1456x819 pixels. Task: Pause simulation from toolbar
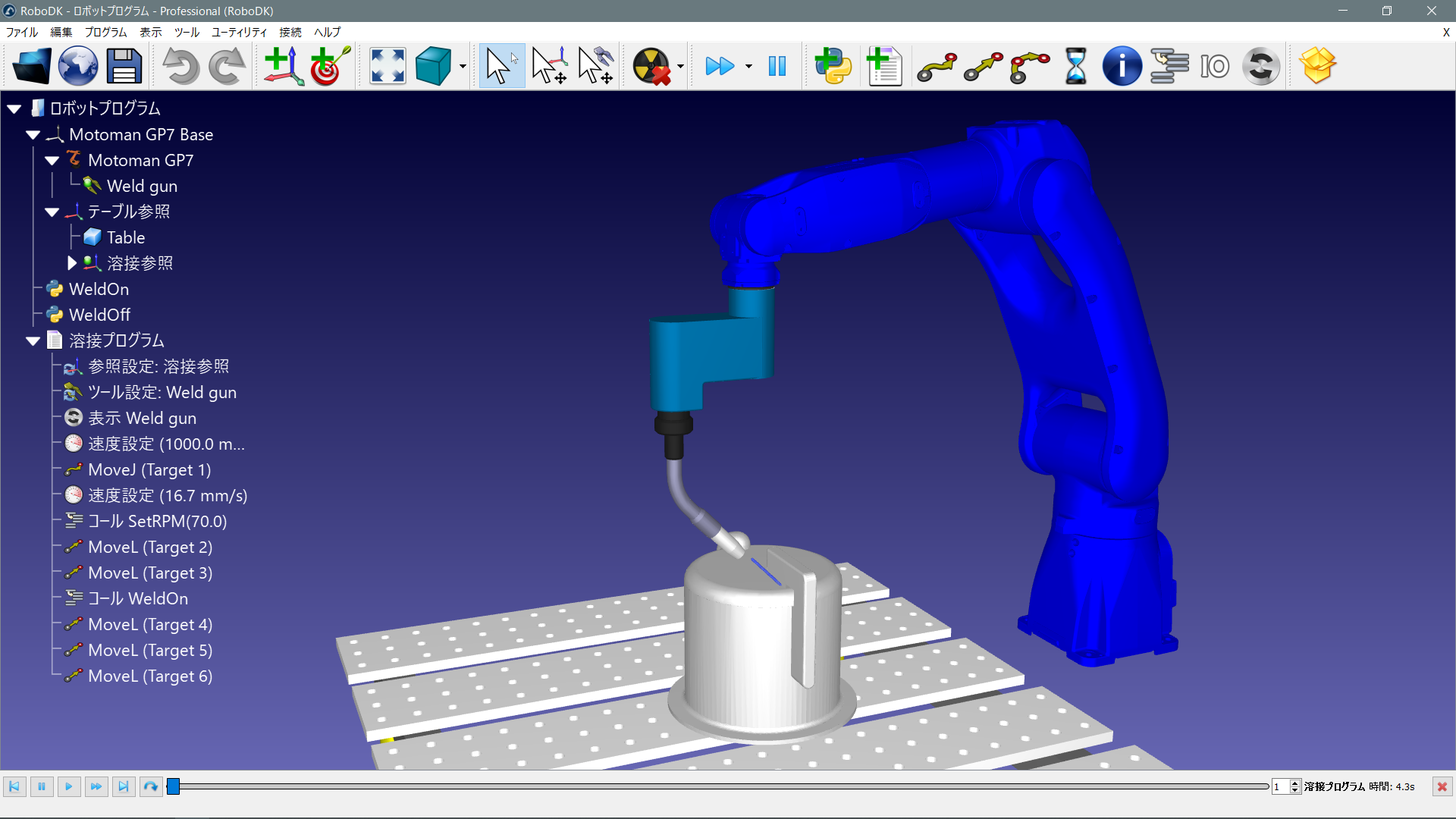point(777,66)
